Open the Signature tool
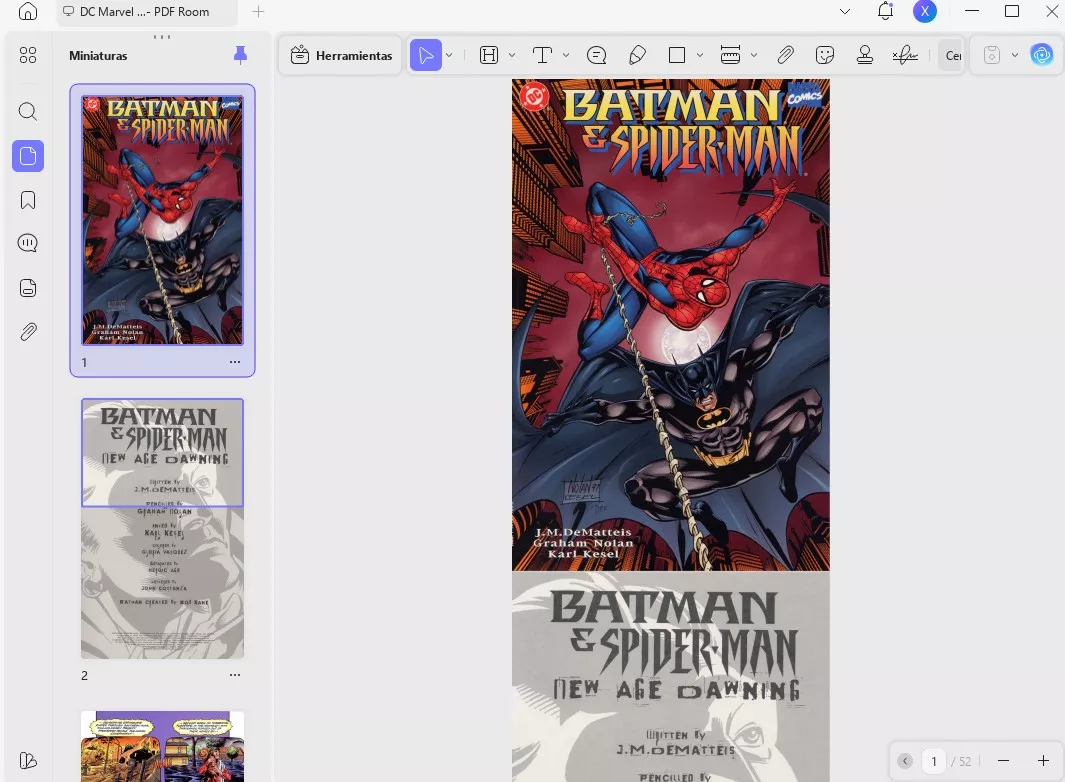This screenshot has width=1065, height=782. (x=905, y=55)
